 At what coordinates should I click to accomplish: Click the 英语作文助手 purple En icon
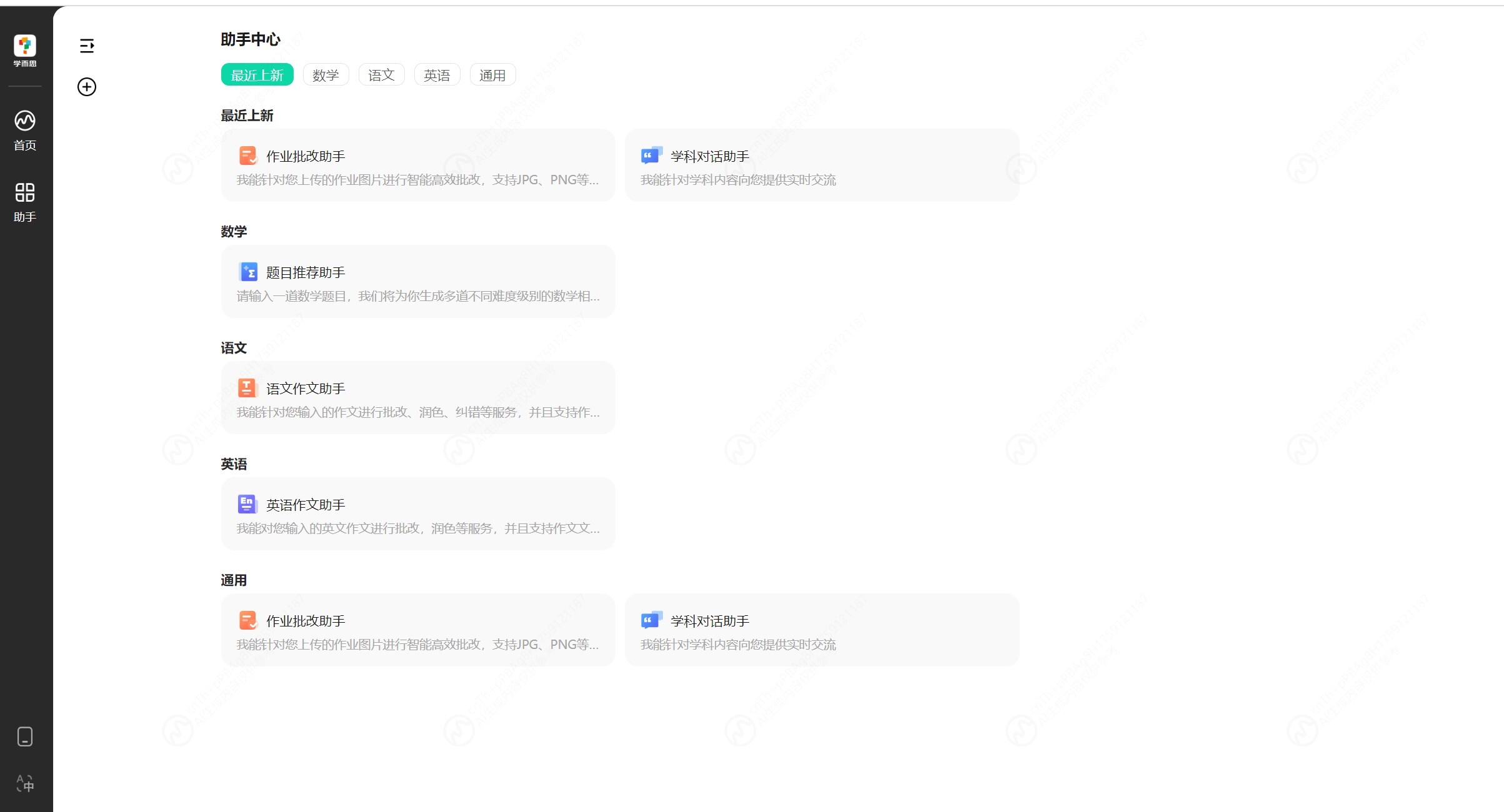point(247,504)
